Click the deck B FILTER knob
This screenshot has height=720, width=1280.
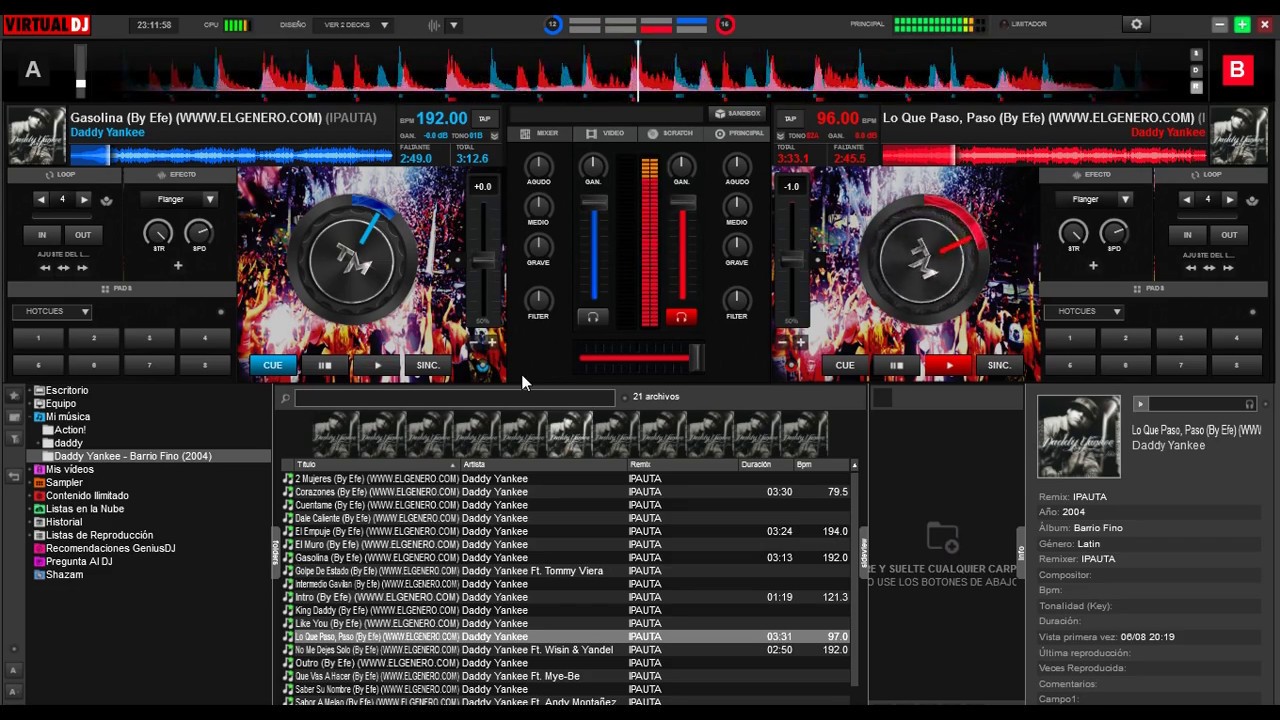[x=737, y=299]
